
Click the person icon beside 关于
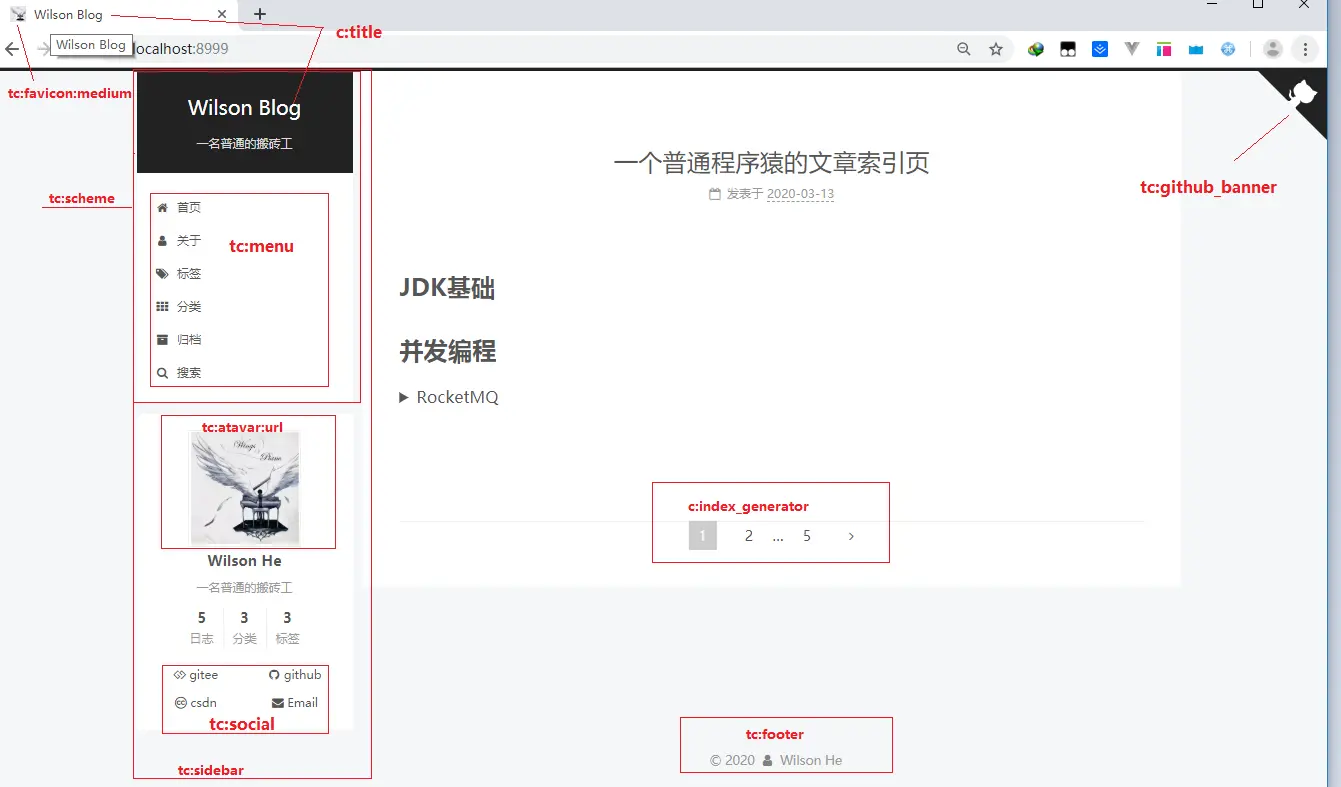click(163, 240)
